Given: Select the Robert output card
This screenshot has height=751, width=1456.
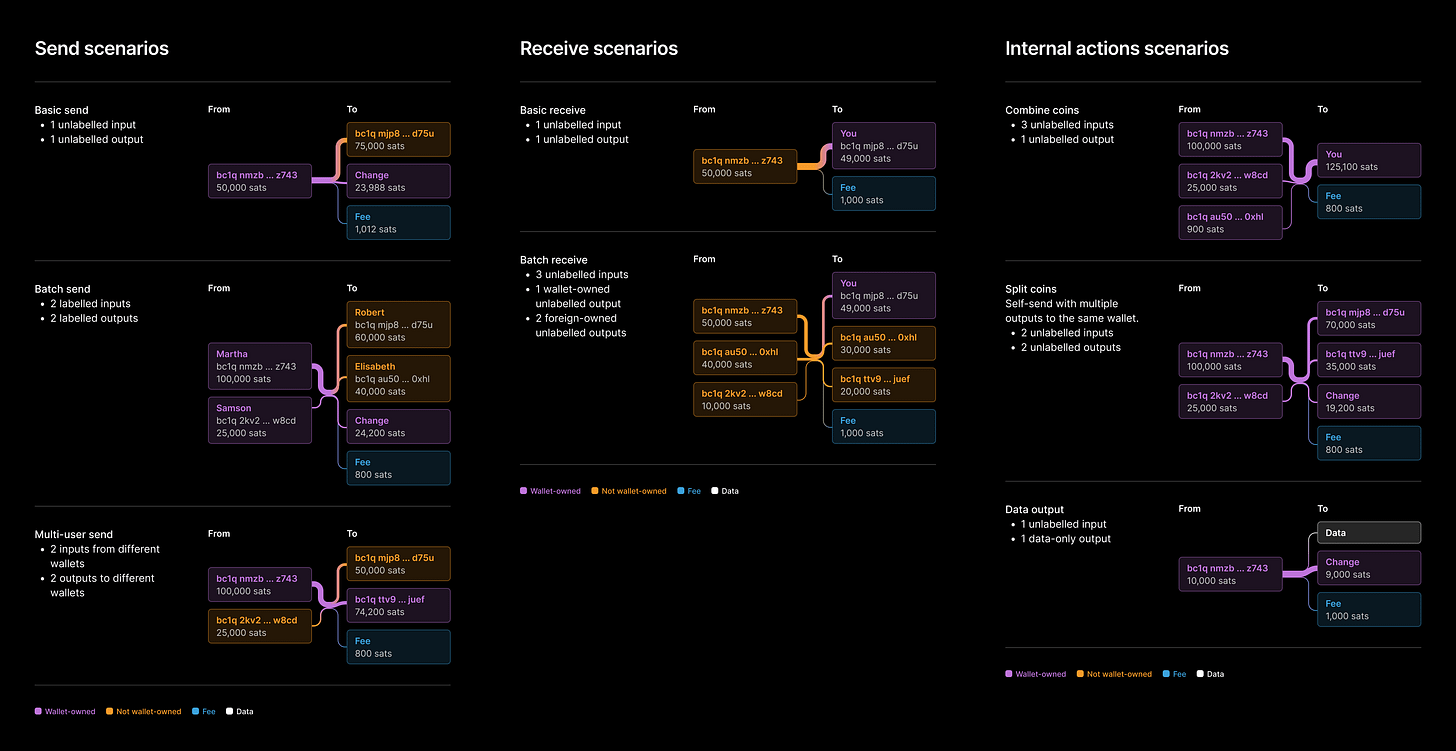Looking at the screenshot, I should click(x=399, y=325).
